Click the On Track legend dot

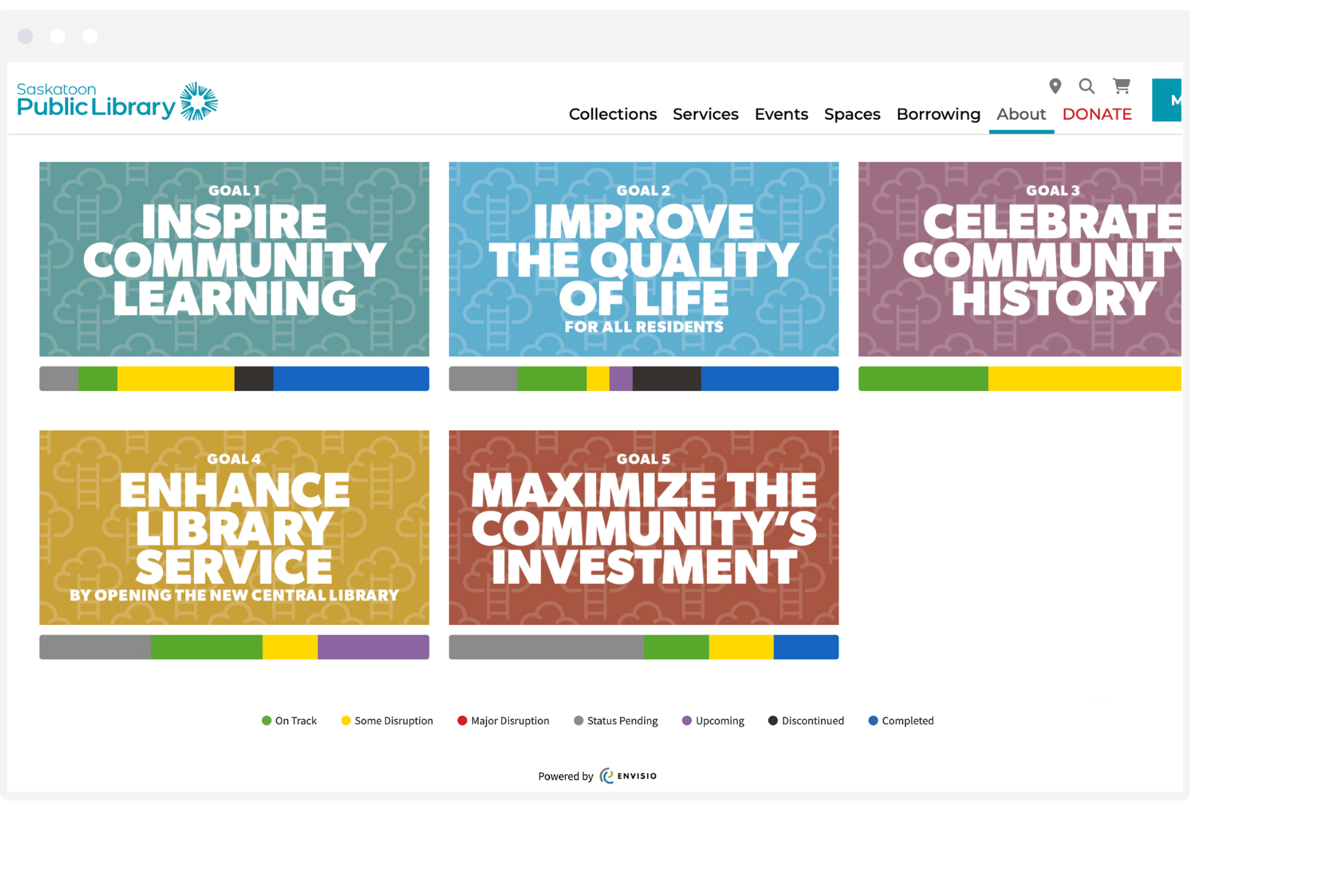[x=265, y=721]
